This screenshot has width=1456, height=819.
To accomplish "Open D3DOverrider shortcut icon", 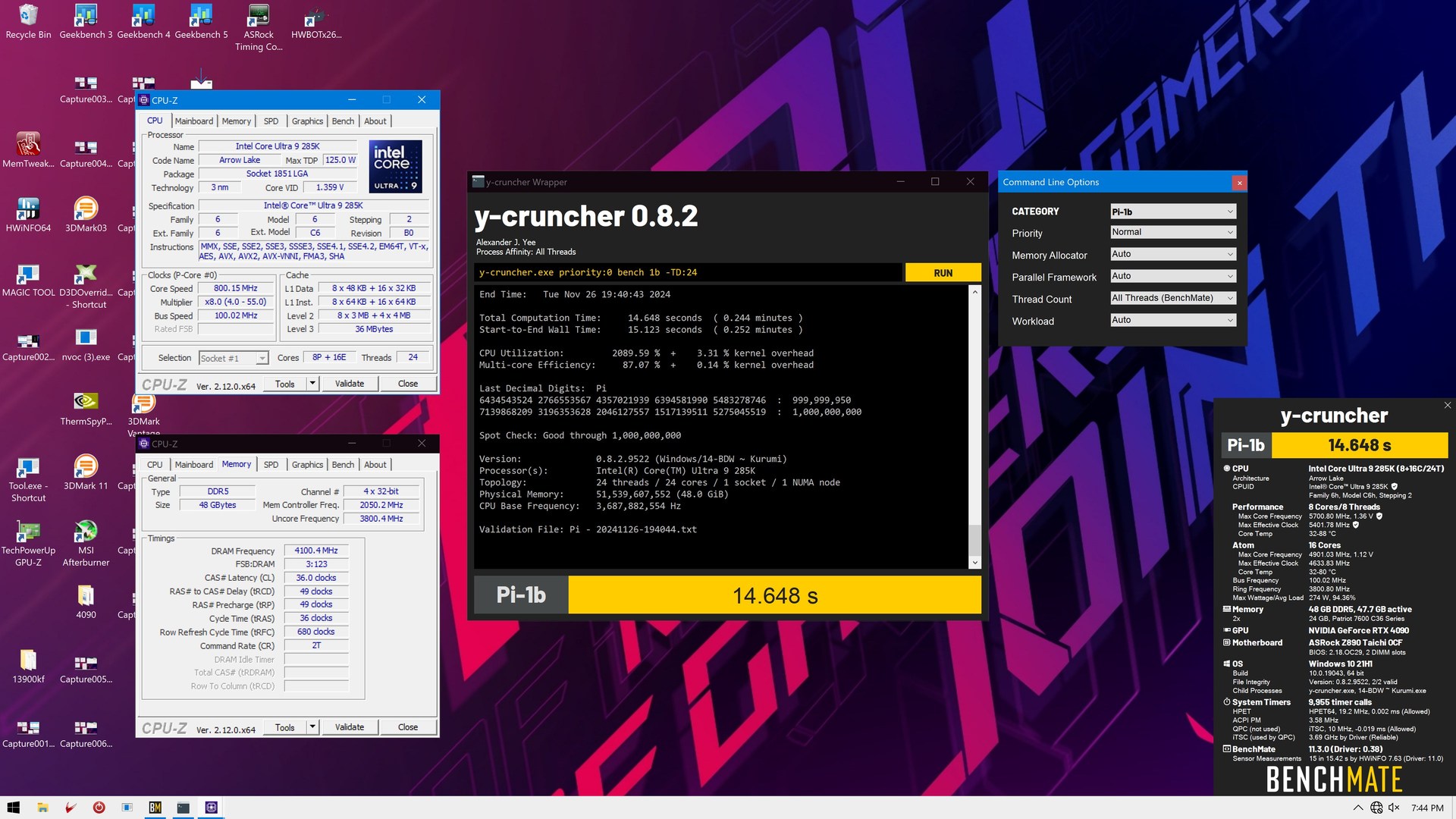I will coord(86,285).
